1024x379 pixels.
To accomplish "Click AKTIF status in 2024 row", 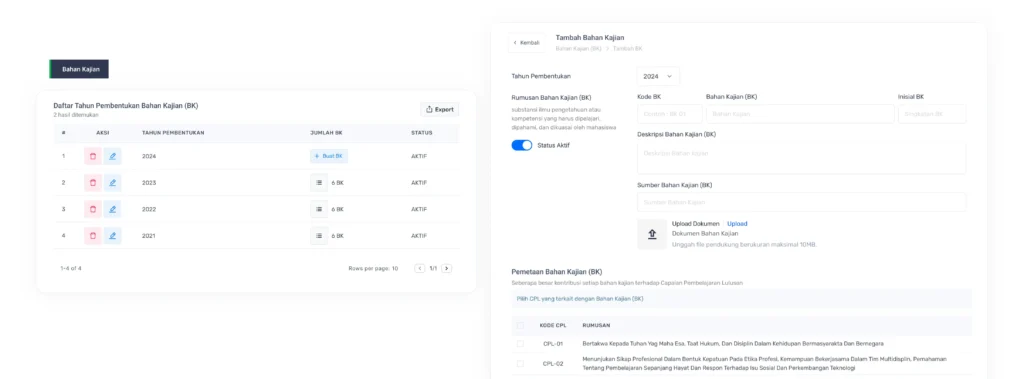I will (419, 156).
